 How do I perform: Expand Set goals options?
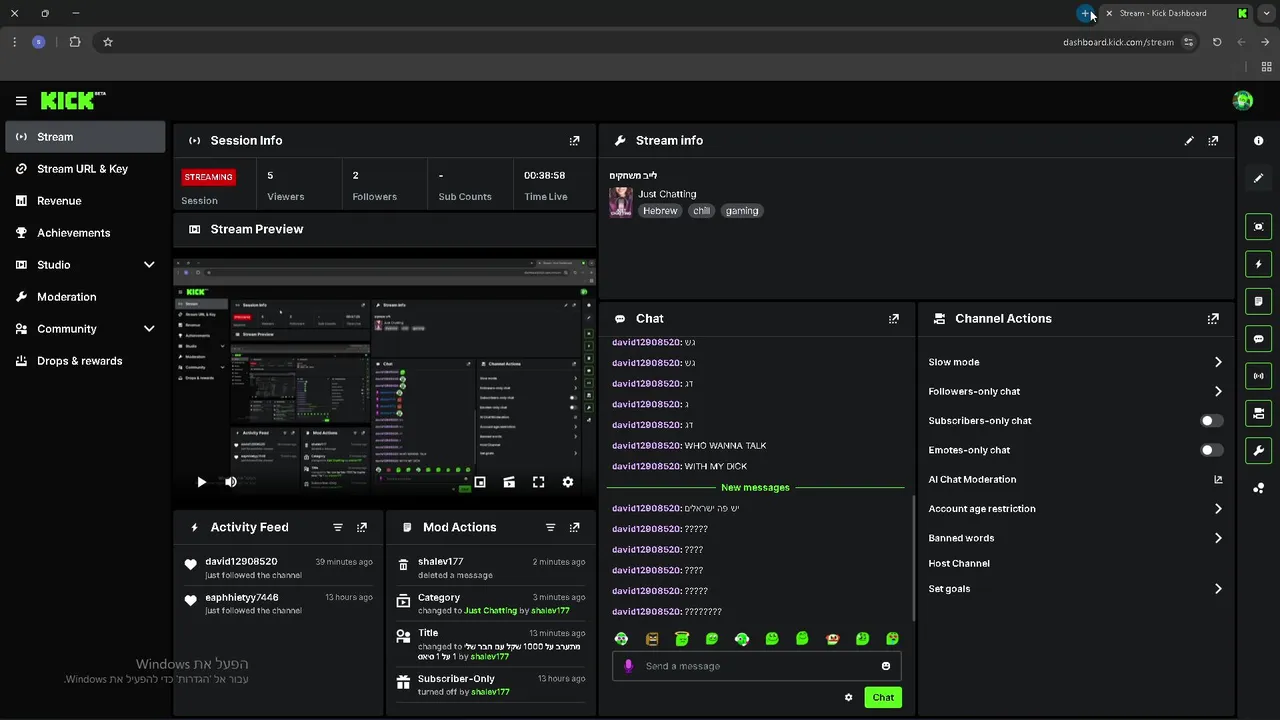coord(1218,589)
